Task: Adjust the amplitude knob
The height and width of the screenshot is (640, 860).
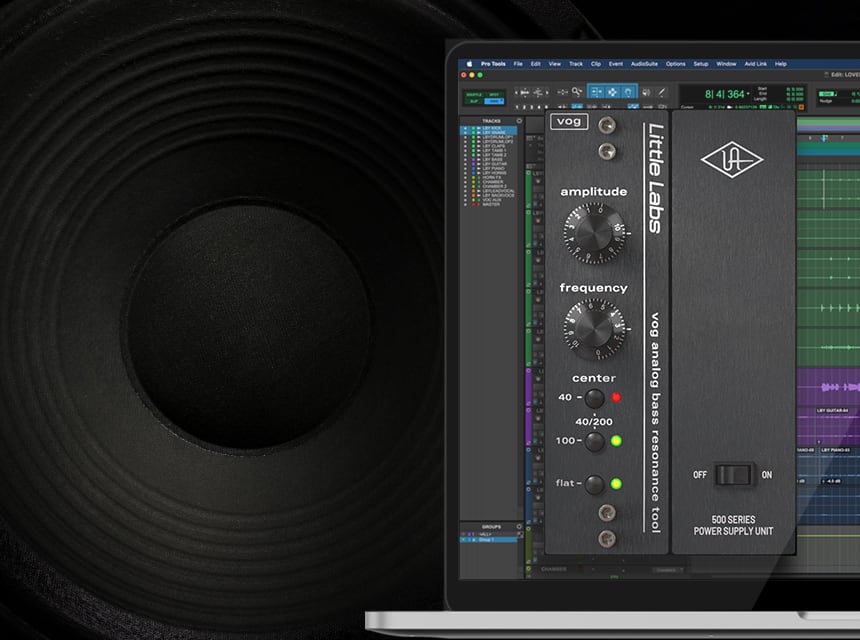Action: 594,233
